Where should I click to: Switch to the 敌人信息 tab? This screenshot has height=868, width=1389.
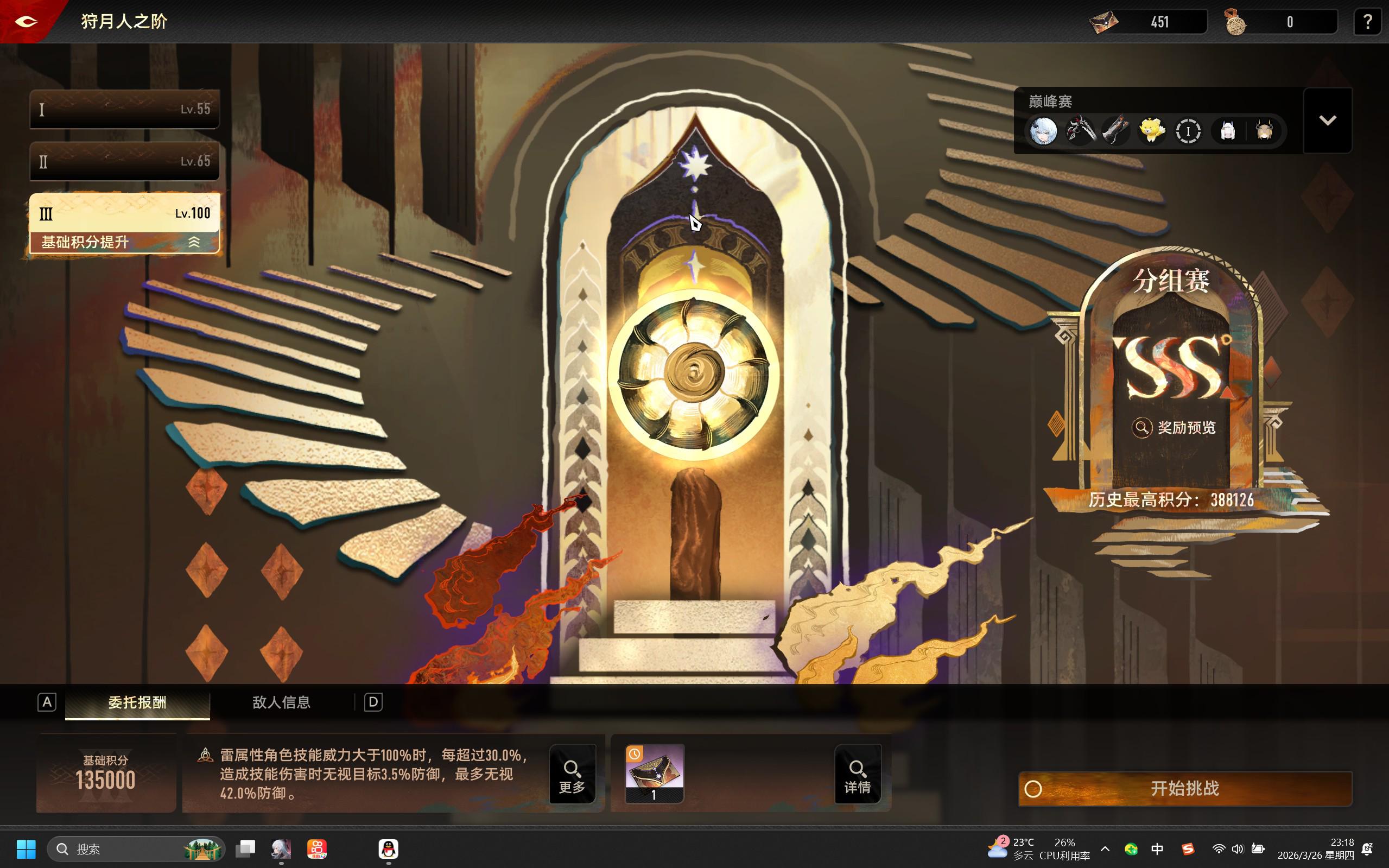tap(281, 702)
